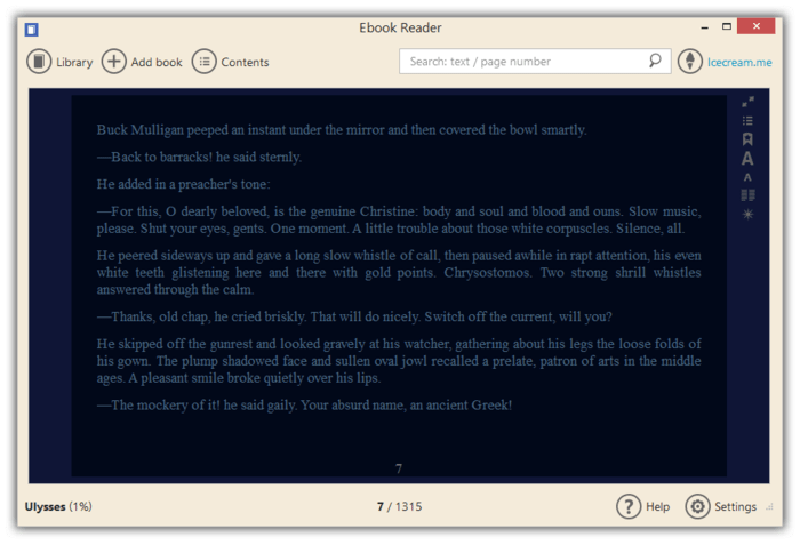Click the window resize grip beside Settings
This screenshot has width=800, height=544.
[770, 507]
